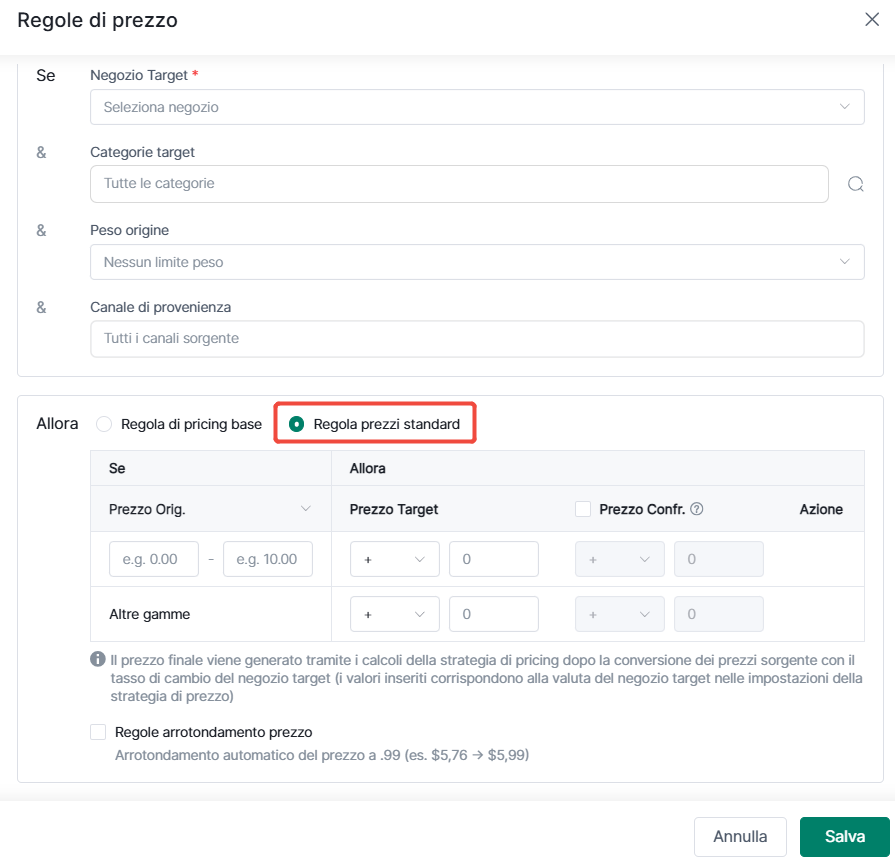
Task: Select Regola di pricing base radio
Action: coord(104,424)
